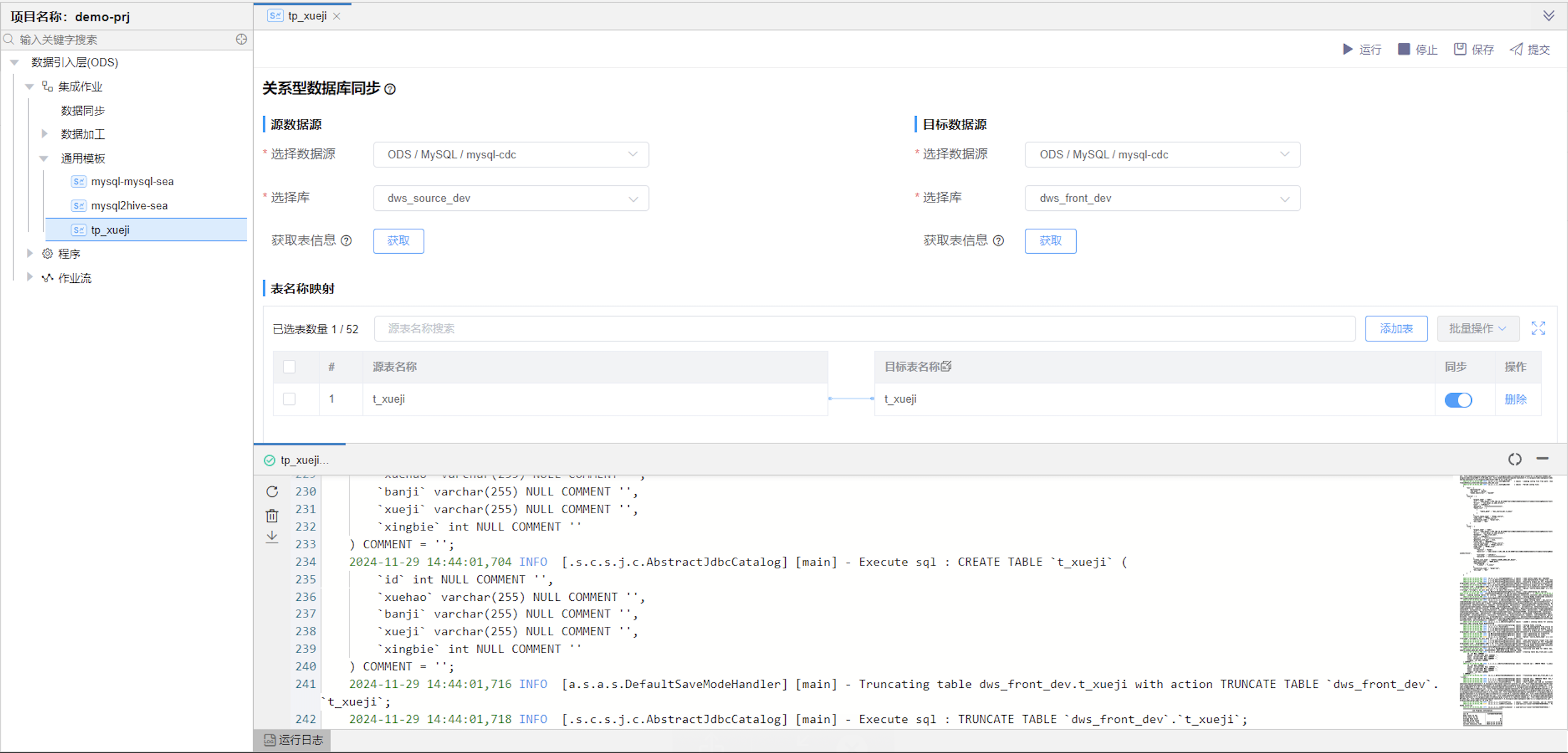Switch to the 运行日志 bottom tab

point(293,740)
